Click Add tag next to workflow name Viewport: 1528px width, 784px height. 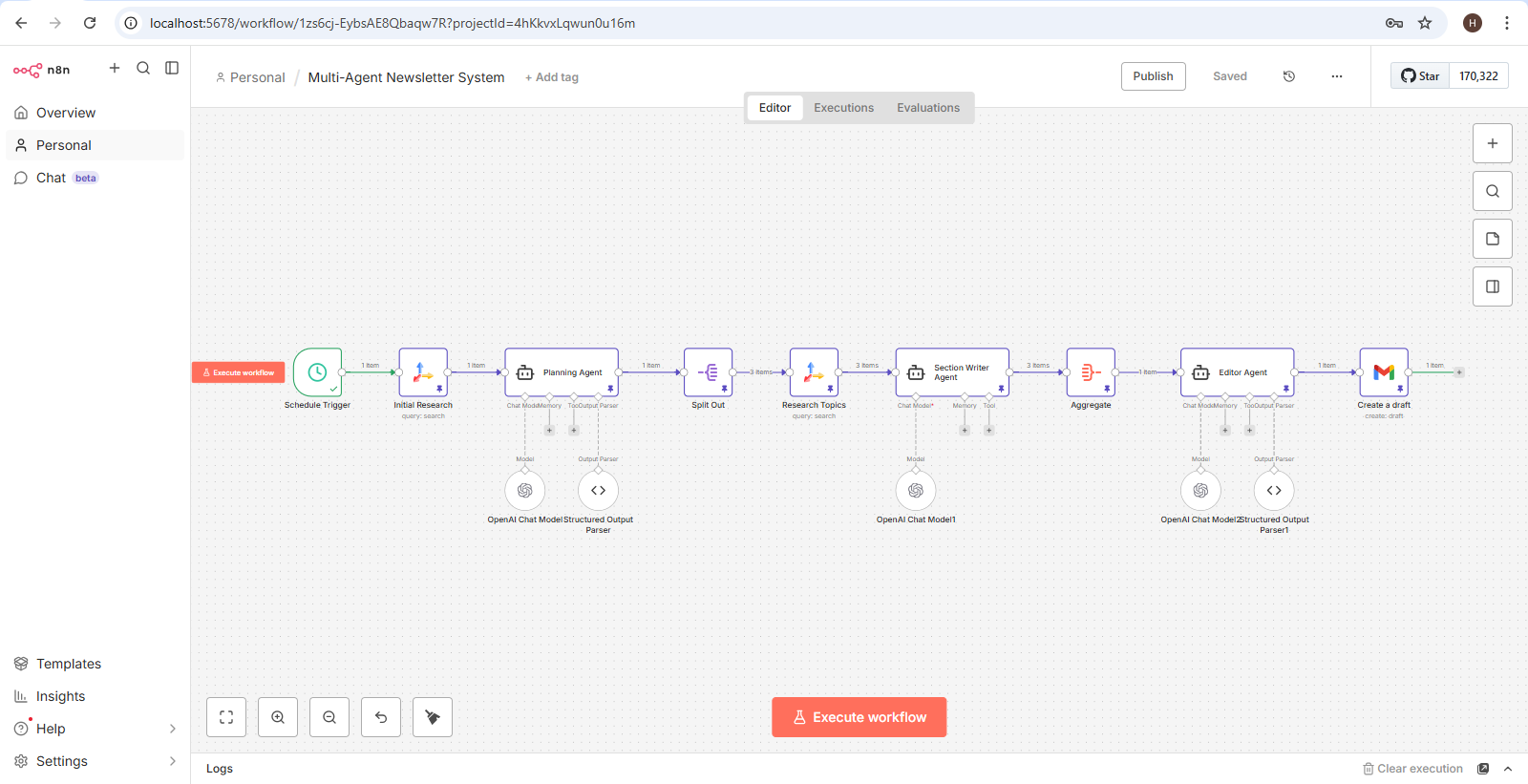point(552,77)
